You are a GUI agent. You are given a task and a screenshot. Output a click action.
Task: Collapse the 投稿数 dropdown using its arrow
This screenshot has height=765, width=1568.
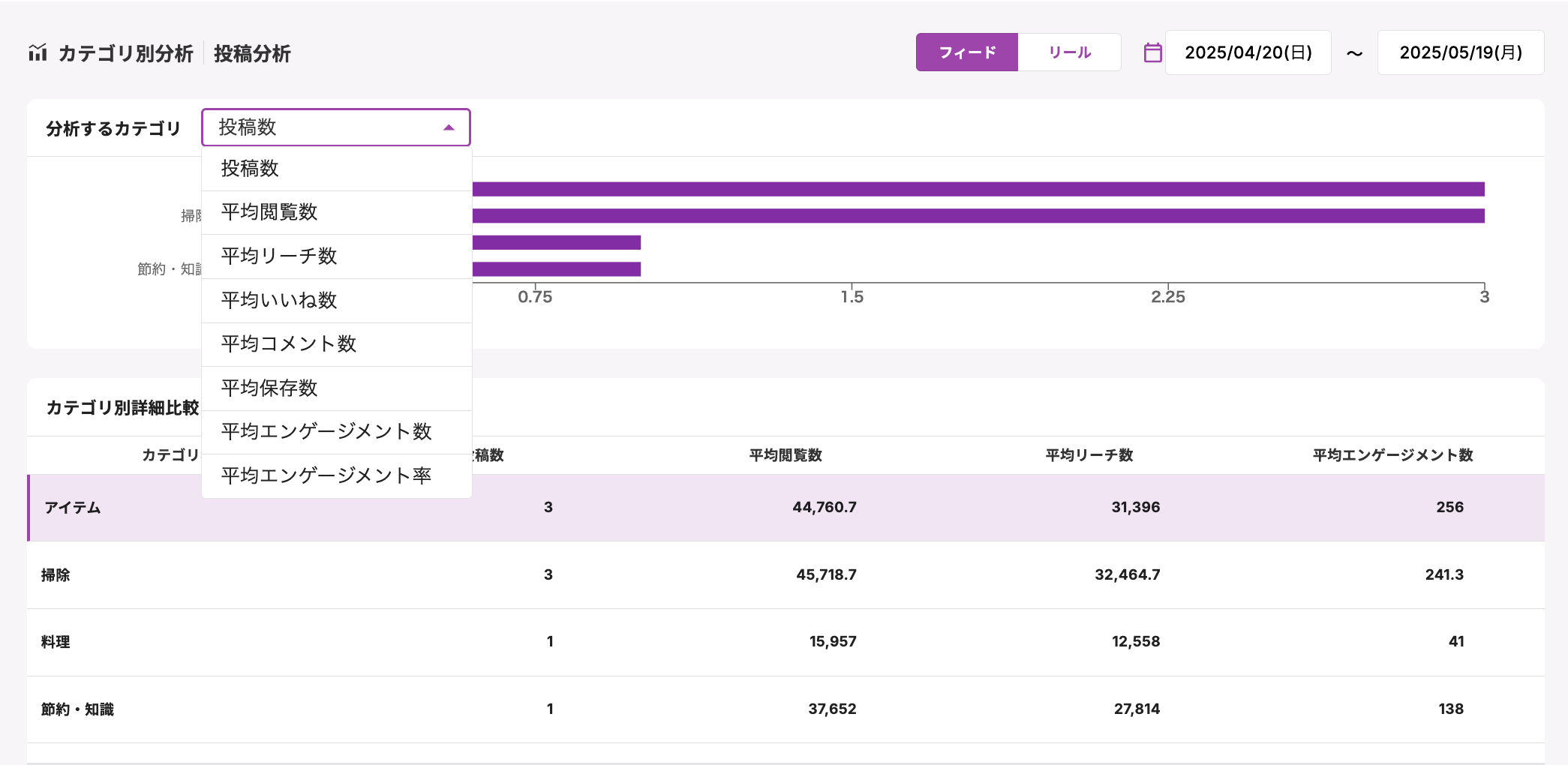pos(449,127)
